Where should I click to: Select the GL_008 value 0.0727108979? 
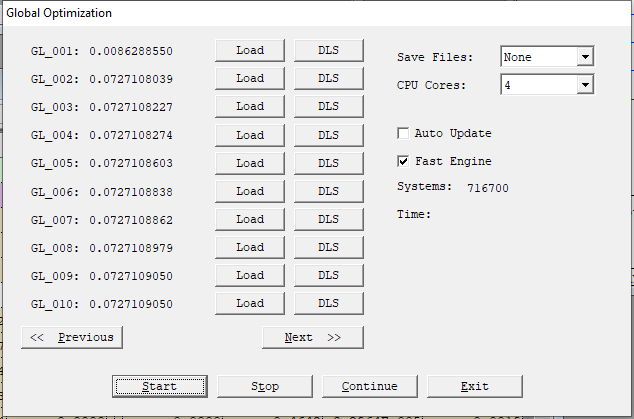[x=131, y=248]
